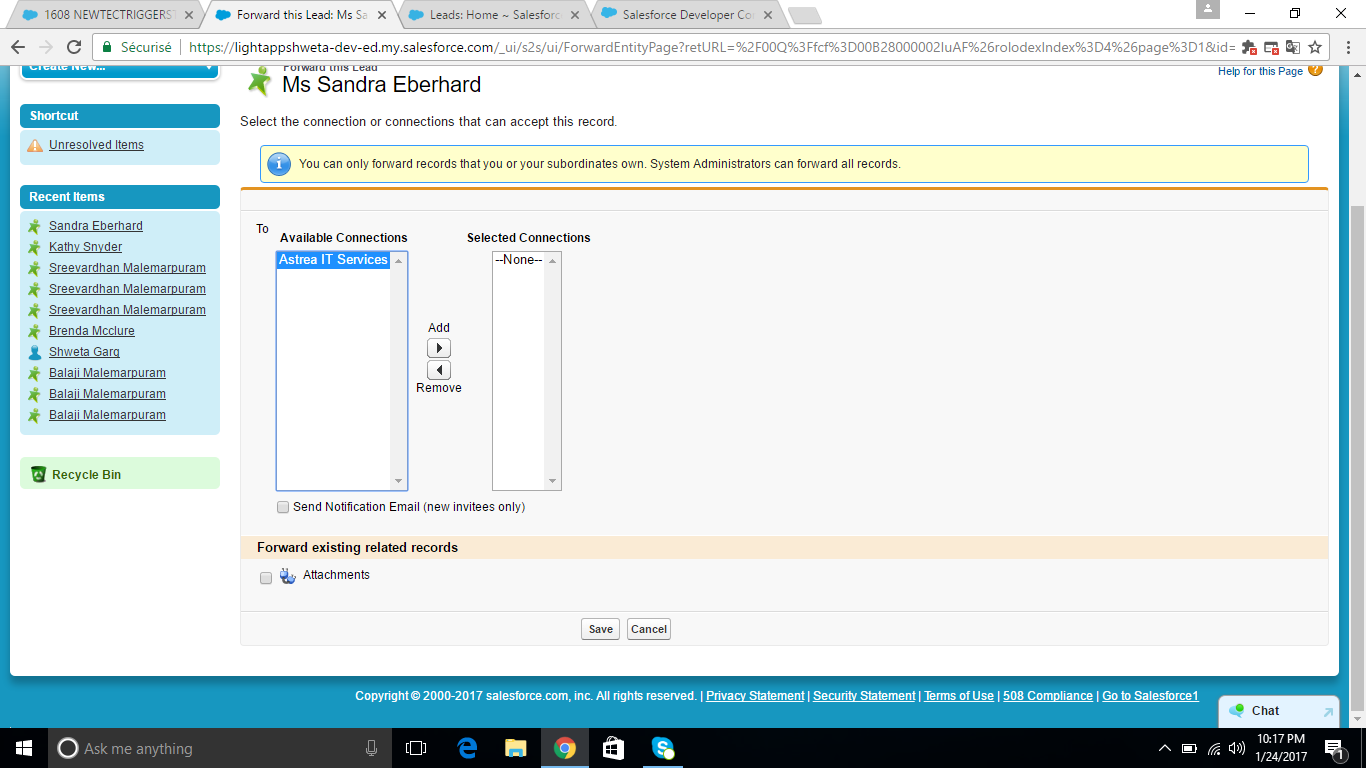Close the Salesforce Developer tab
Image resolution: width=1366 pixels, height=768 pixels.
point(767,15)
